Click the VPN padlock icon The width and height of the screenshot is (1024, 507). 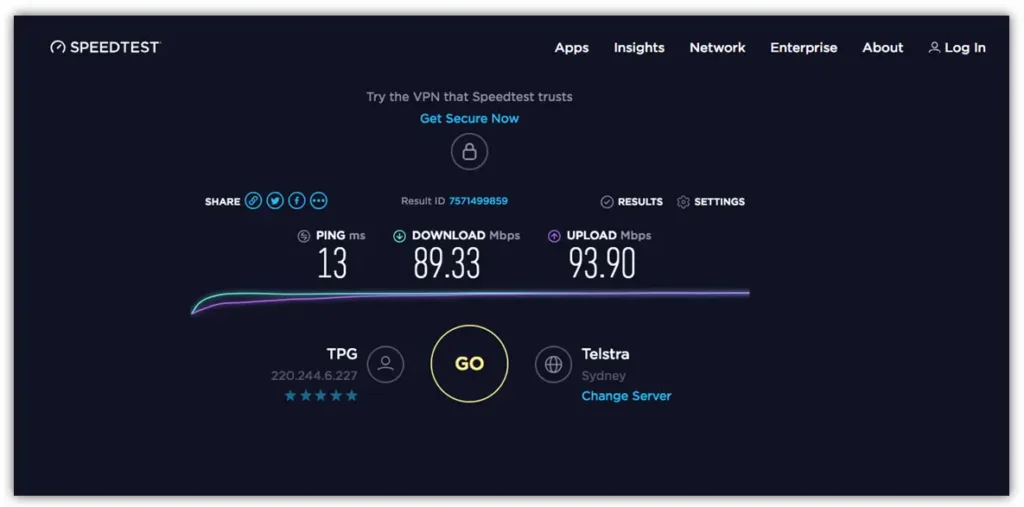click(469, 152)
